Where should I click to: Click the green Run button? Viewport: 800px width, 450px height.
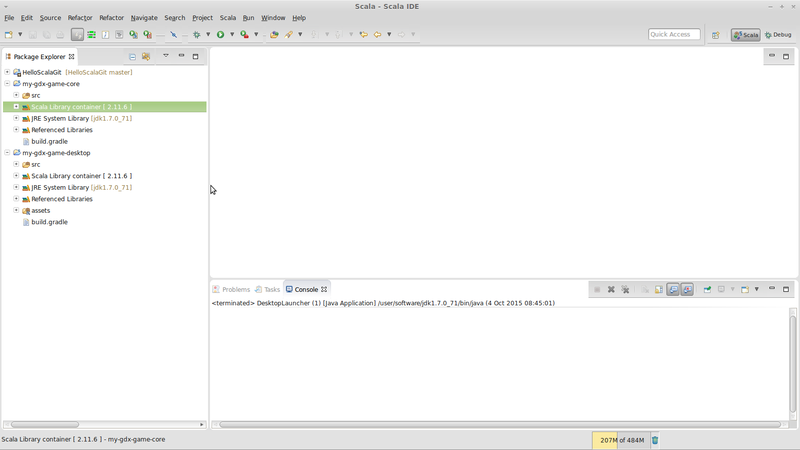[220, 35]
